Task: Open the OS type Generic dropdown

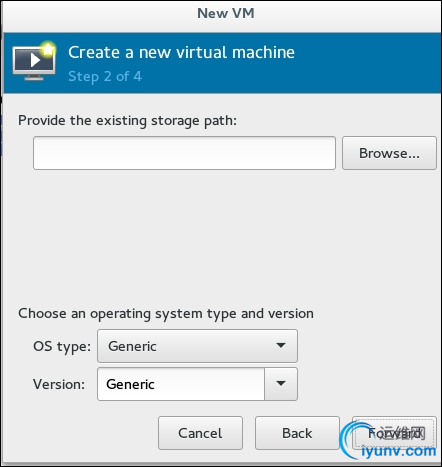Action: point(197,346)
